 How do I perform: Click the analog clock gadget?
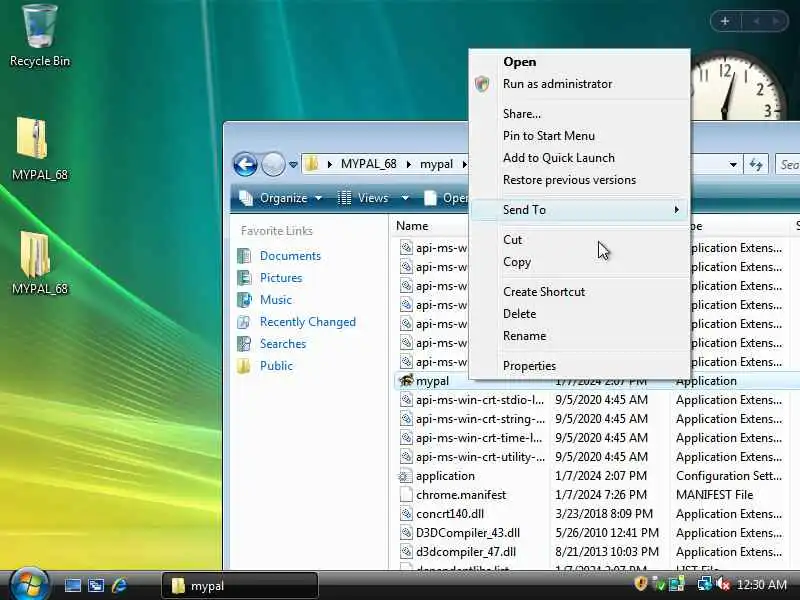pyautogui.click(x=736, y=87)
